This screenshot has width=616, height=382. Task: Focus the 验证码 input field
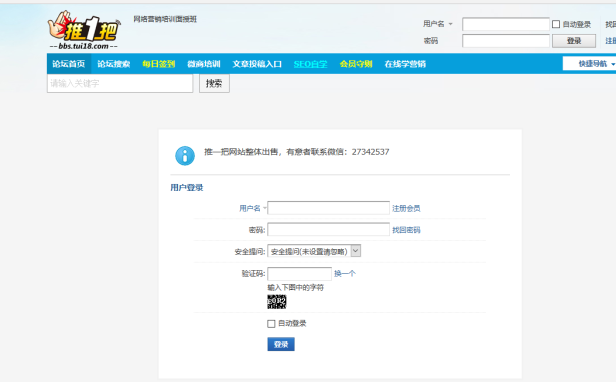[x=299, y=274]
